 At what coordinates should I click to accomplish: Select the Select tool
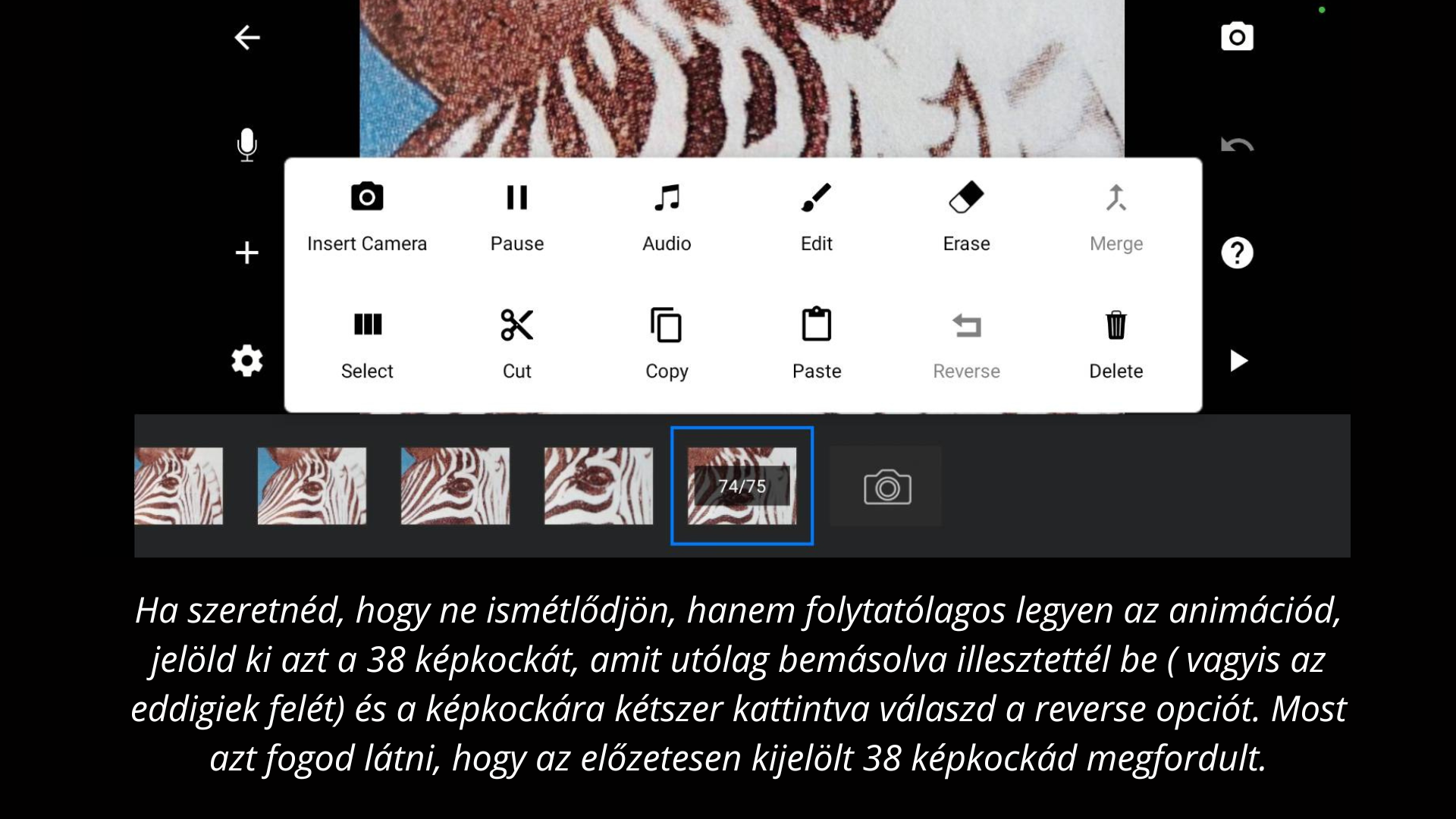[x=366, y=341]
